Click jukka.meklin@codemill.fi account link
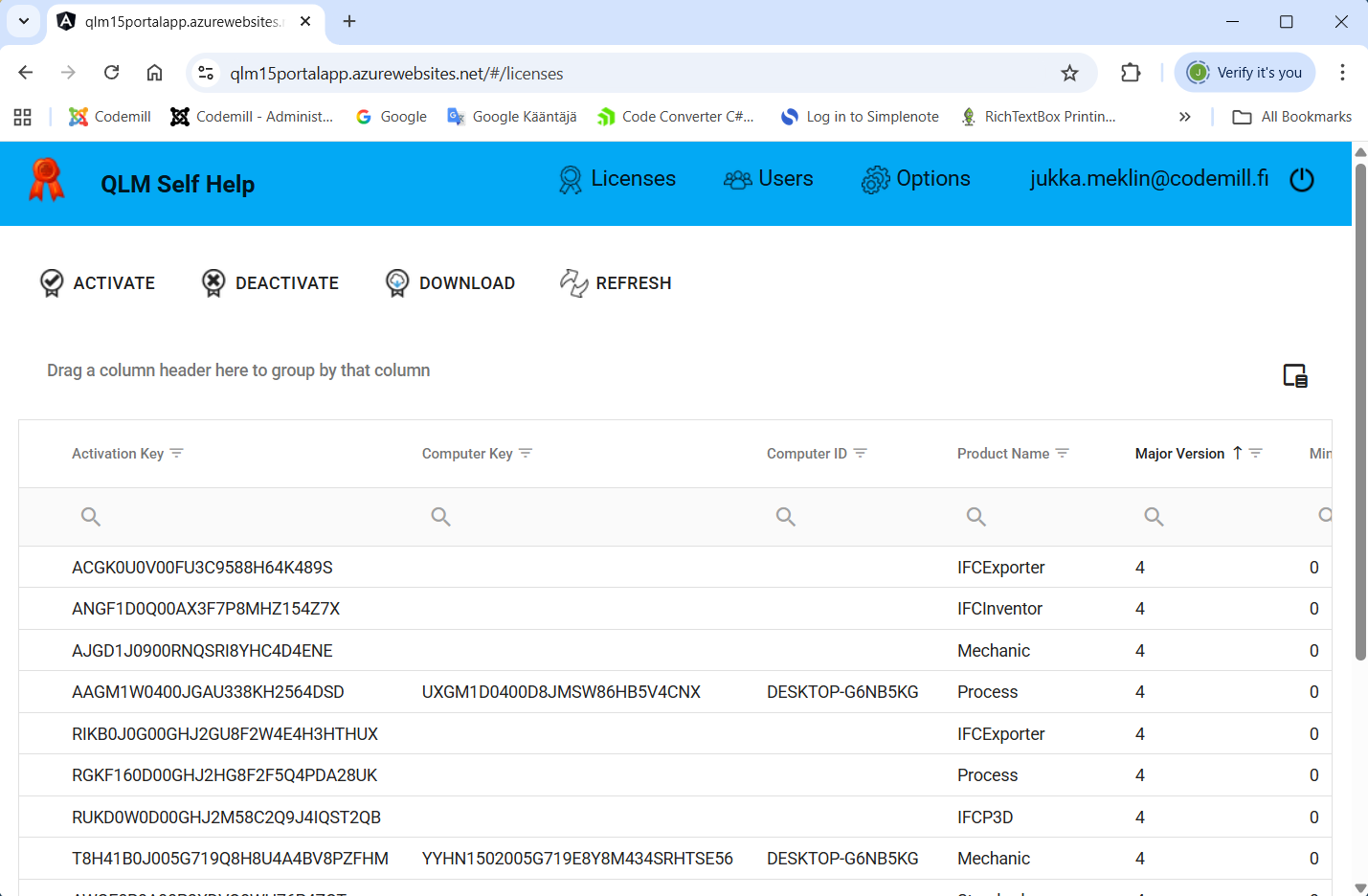 1149,179
